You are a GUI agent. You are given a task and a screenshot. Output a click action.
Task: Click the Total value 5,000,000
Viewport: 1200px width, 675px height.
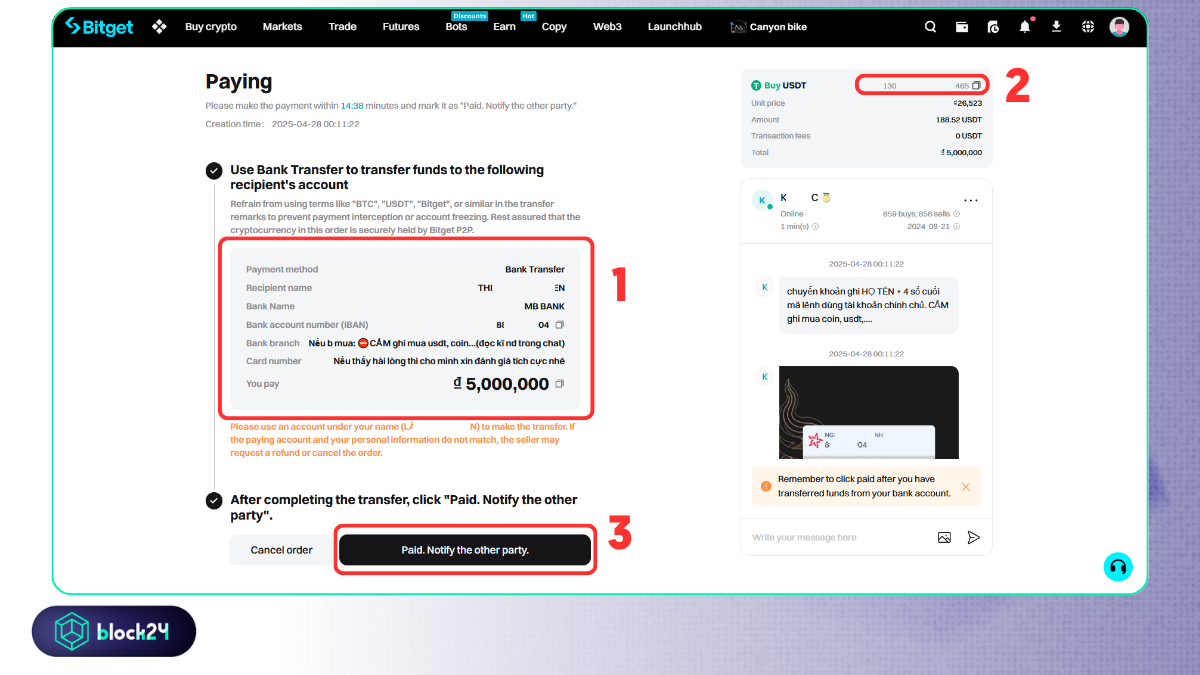click(x=962, y=153)
